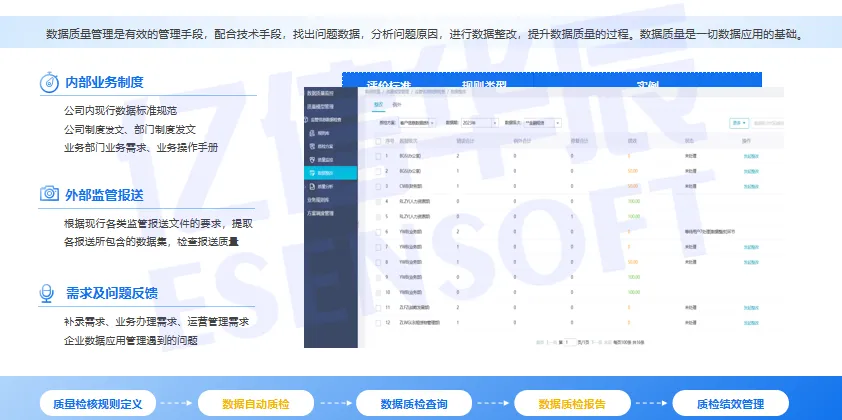Click the first sub-item icon under expanded sidebar group
The width and height of the screenshot is (842, 420).
click(313, 132)
